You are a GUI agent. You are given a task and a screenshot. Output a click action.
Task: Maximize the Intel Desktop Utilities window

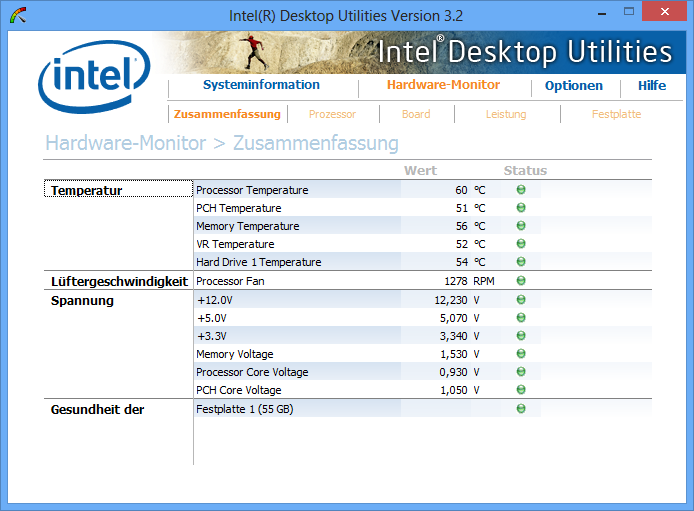[x=628, y=12]
